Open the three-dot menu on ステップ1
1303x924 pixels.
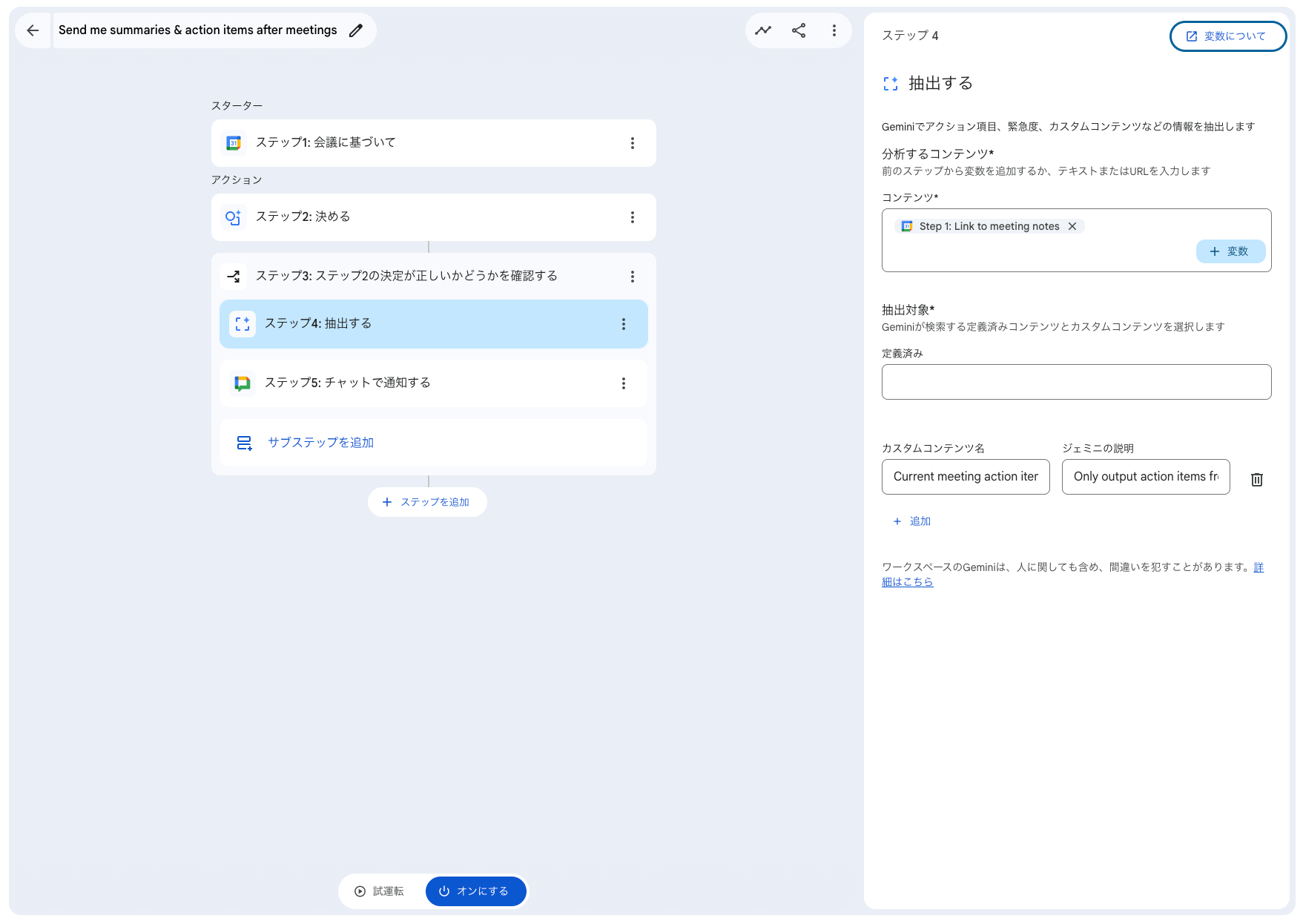tap(633, 142)
